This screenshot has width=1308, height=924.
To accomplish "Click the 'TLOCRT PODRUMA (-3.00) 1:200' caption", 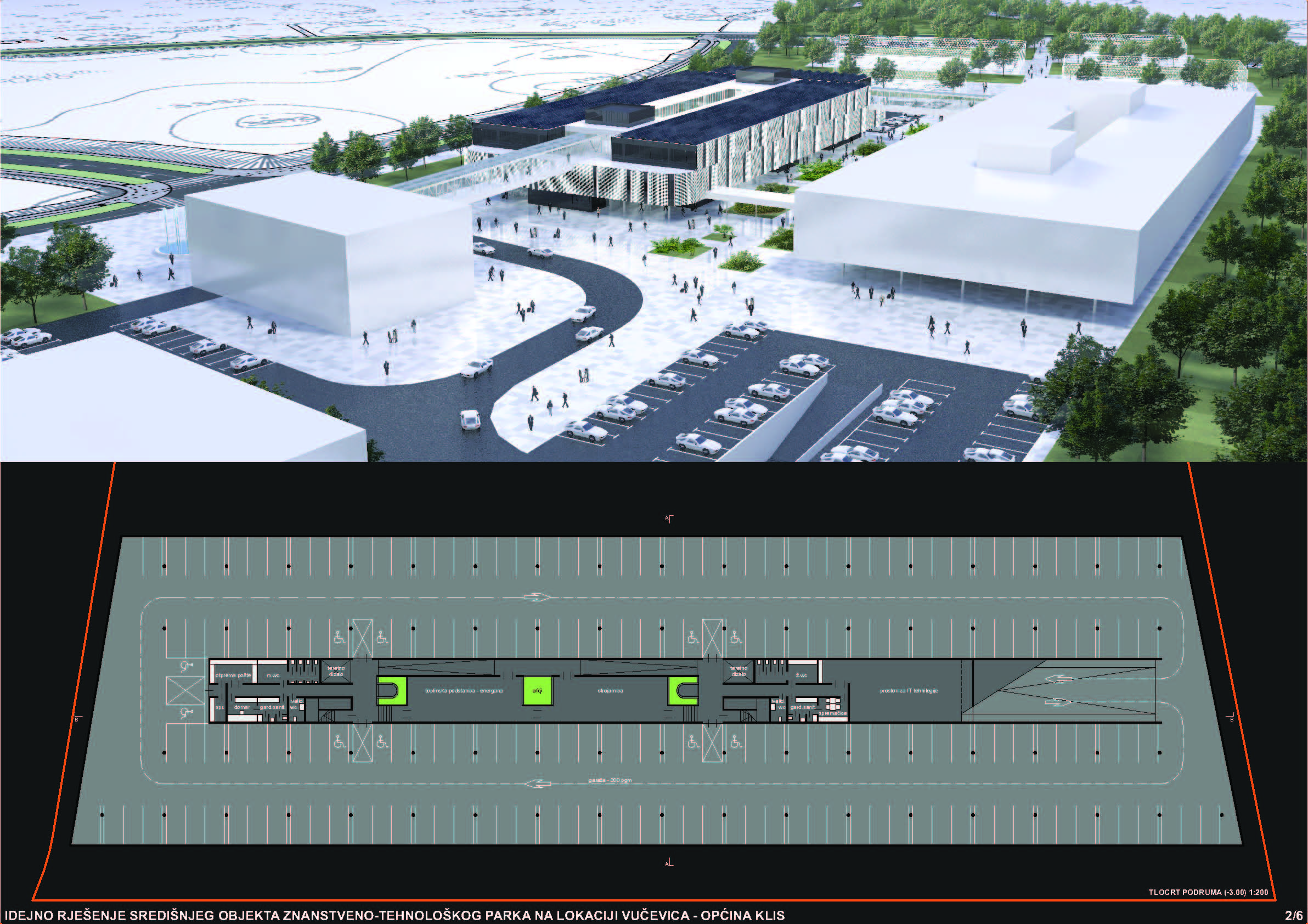I will 1208,892.
